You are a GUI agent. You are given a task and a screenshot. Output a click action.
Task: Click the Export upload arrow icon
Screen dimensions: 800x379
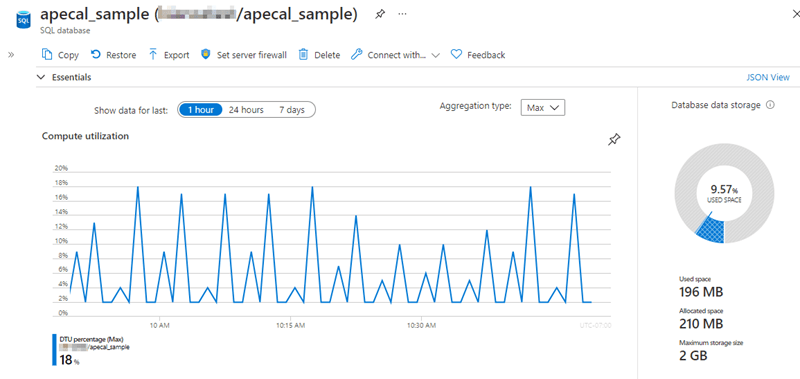coord(153,55)
